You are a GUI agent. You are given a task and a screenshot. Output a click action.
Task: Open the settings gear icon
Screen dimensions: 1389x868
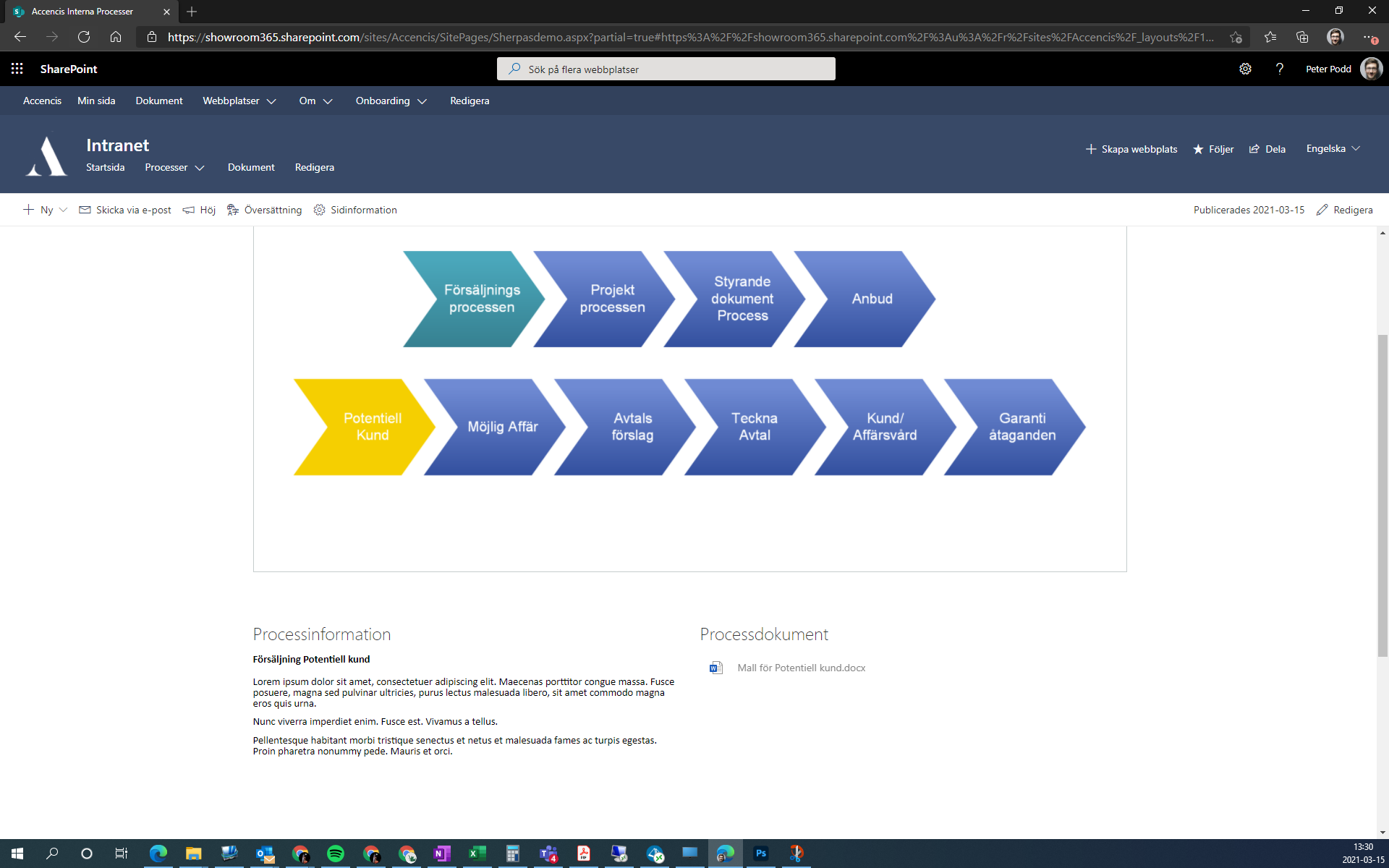[1245, 69]
